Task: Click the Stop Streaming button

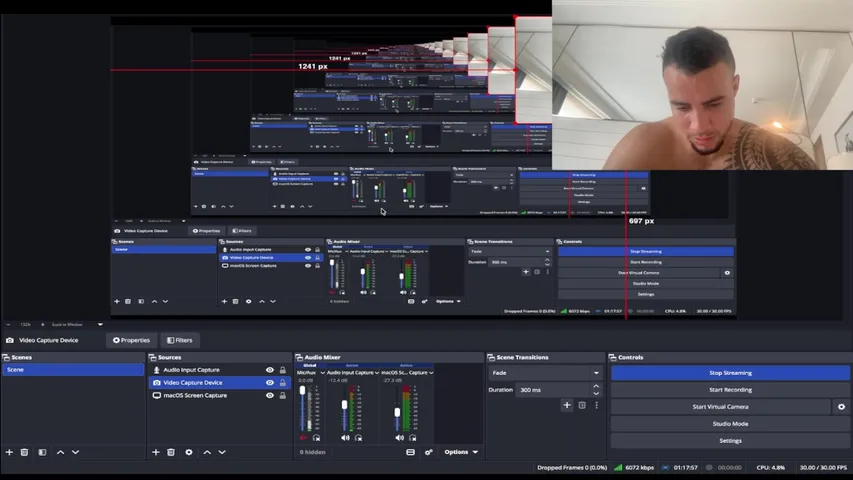Action: (730, 373)
